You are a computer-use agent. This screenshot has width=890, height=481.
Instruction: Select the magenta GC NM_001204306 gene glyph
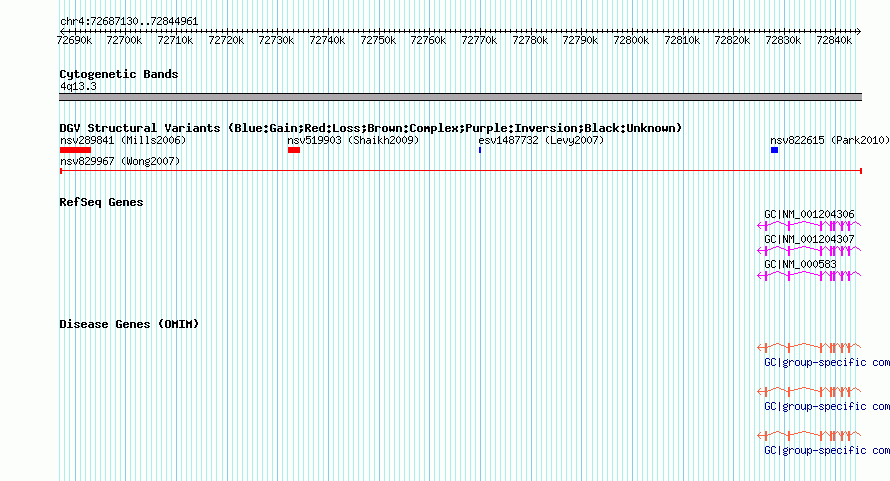click(809, 226)
